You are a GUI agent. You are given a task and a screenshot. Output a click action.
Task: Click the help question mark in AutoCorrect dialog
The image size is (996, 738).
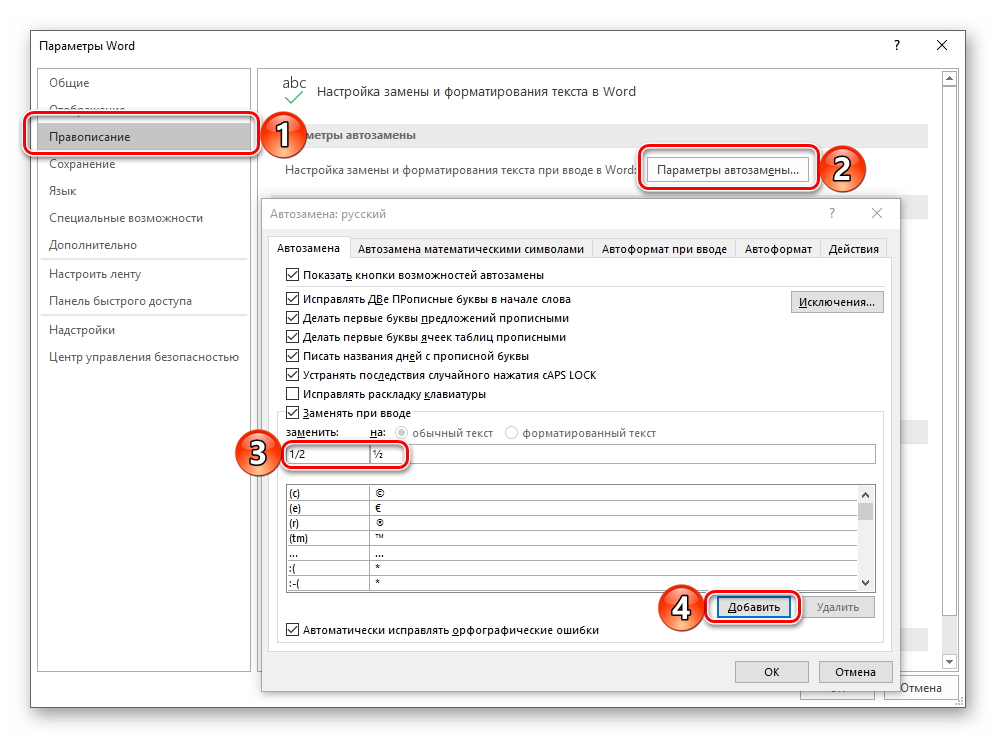pos(831,214)
